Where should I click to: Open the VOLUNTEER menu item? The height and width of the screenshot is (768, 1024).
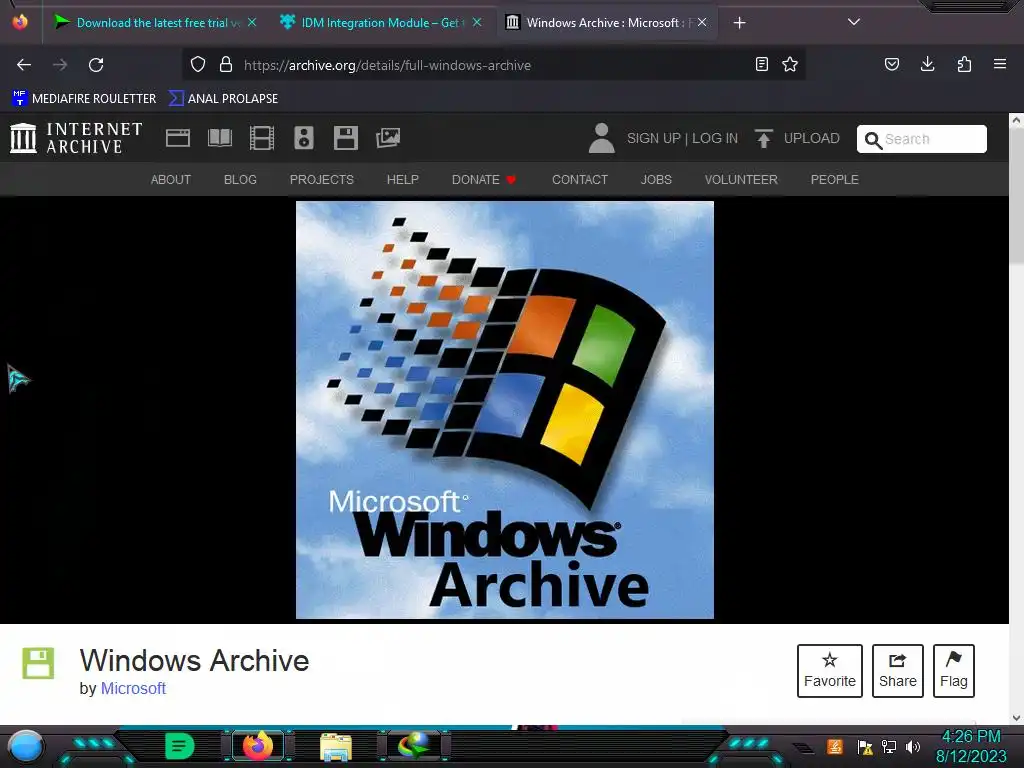[x=741, y=180]
